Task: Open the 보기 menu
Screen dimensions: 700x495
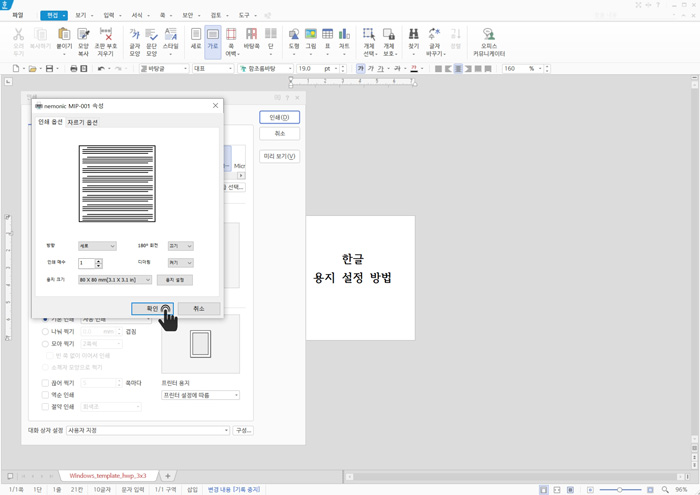Action: [x=83, y=15]
